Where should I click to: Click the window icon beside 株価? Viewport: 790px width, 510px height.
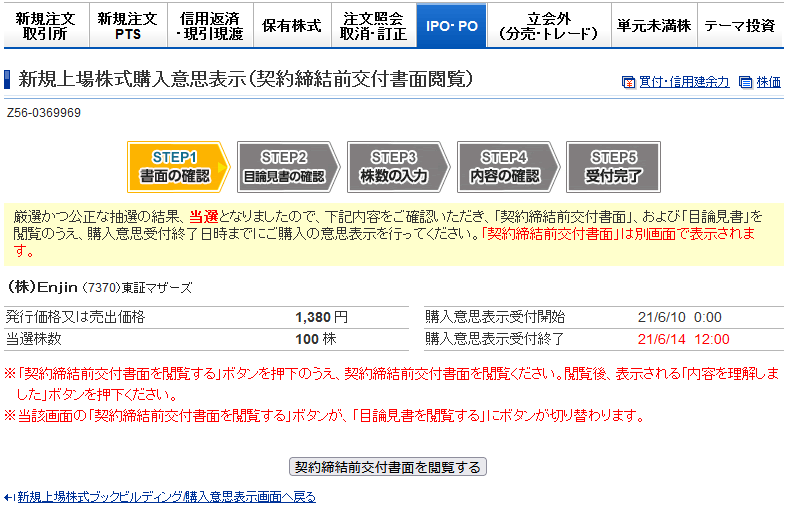[745, 83]
